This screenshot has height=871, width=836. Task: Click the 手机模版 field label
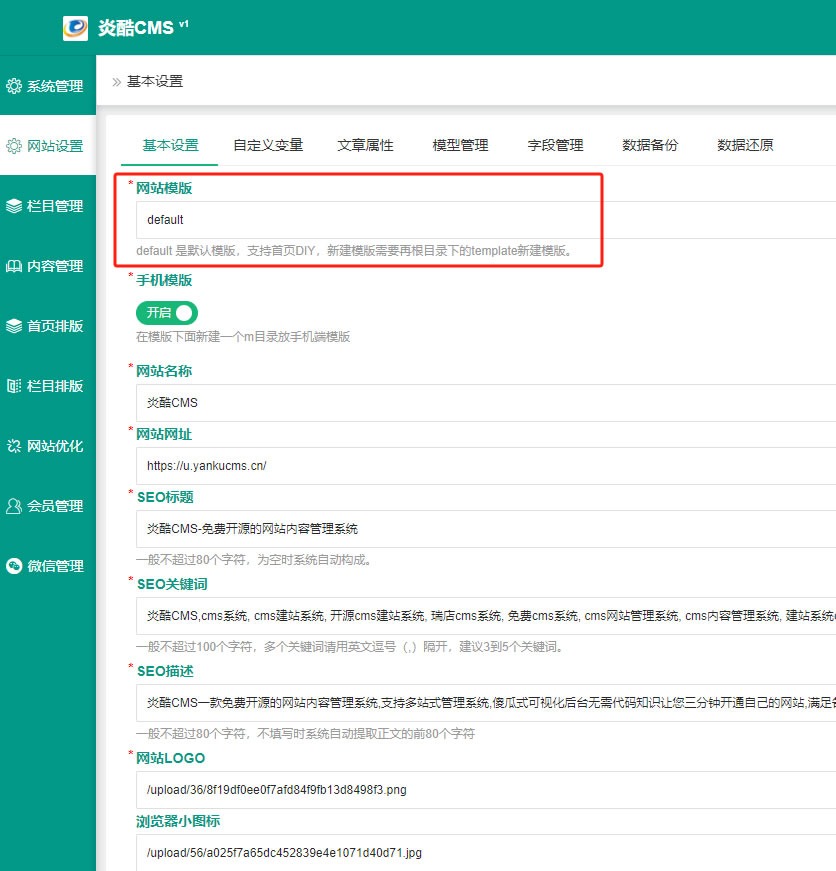(x=164, y=281)
